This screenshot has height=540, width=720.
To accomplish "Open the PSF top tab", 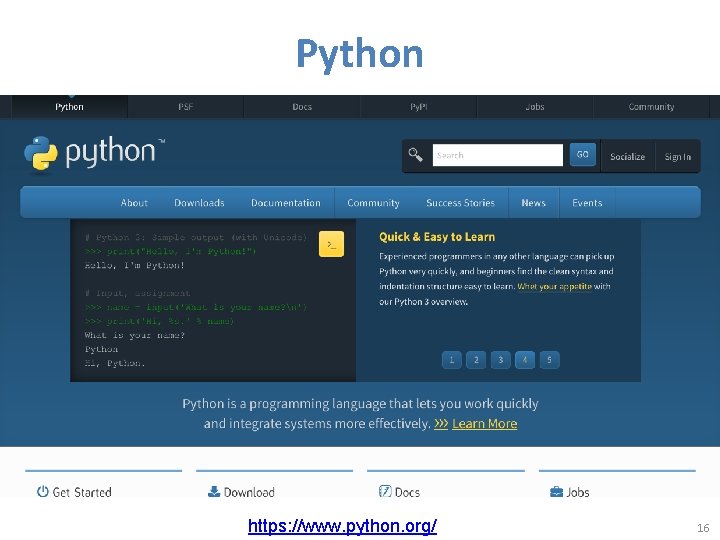I will point(186,107).
